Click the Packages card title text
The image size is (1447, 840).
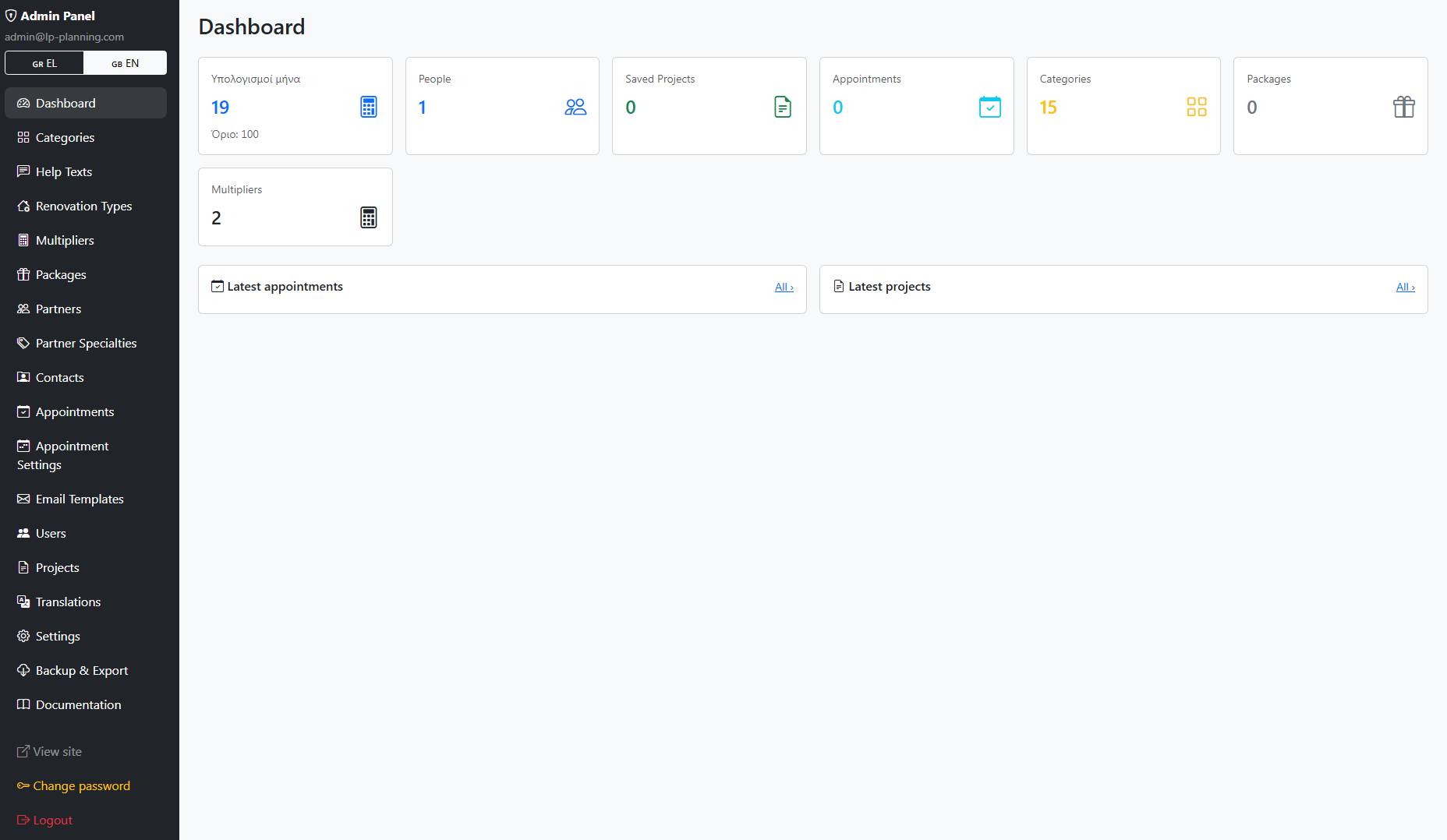pos(1269,79)
